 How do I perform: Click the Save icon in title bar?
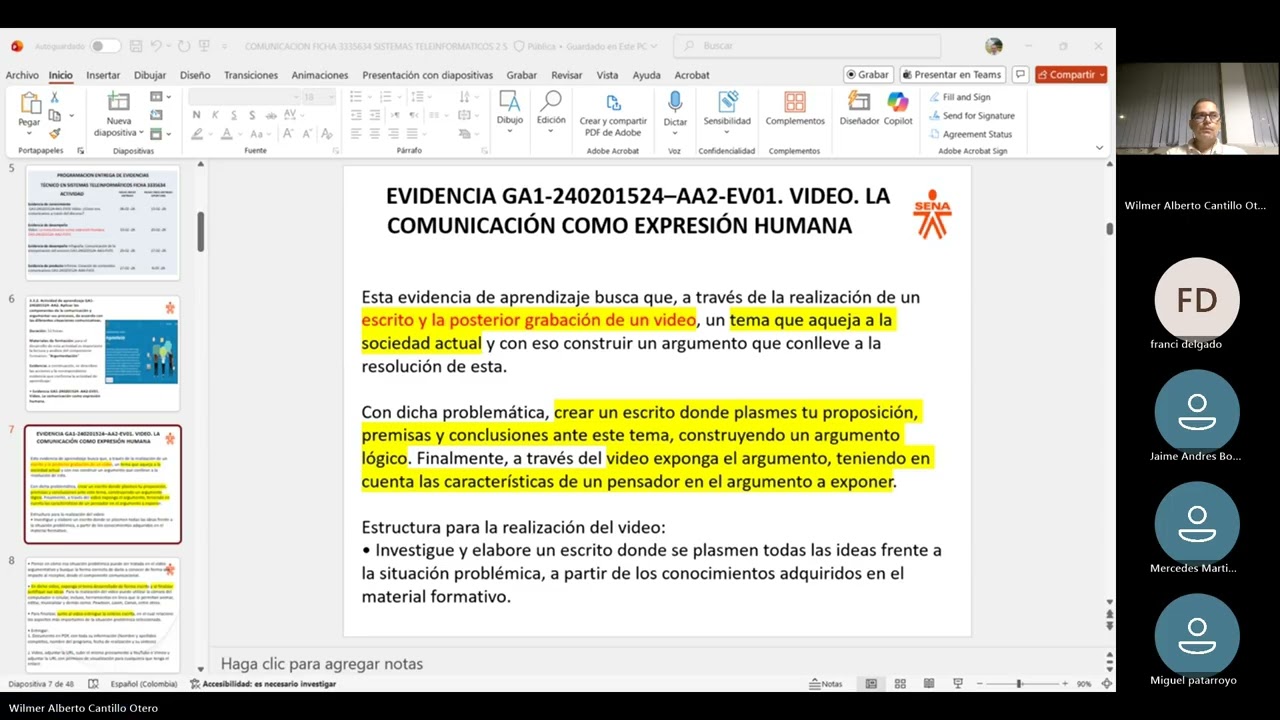pyautogui.click(x=137, y=46)
